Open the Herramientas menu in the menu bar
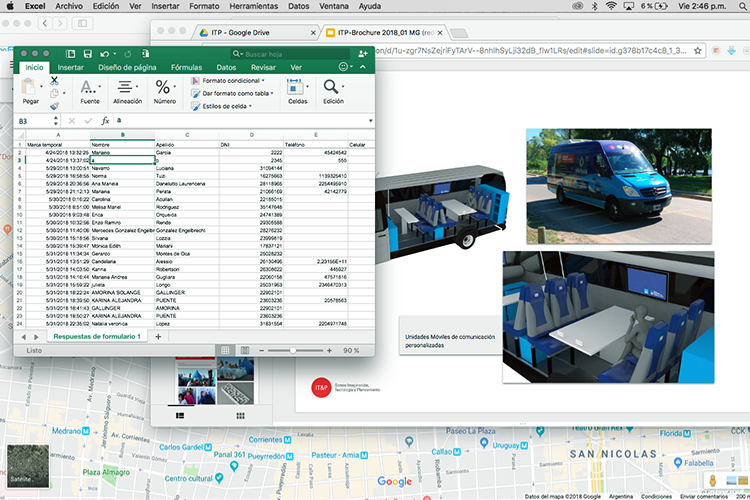750x500 pixels. pos(254,6)
